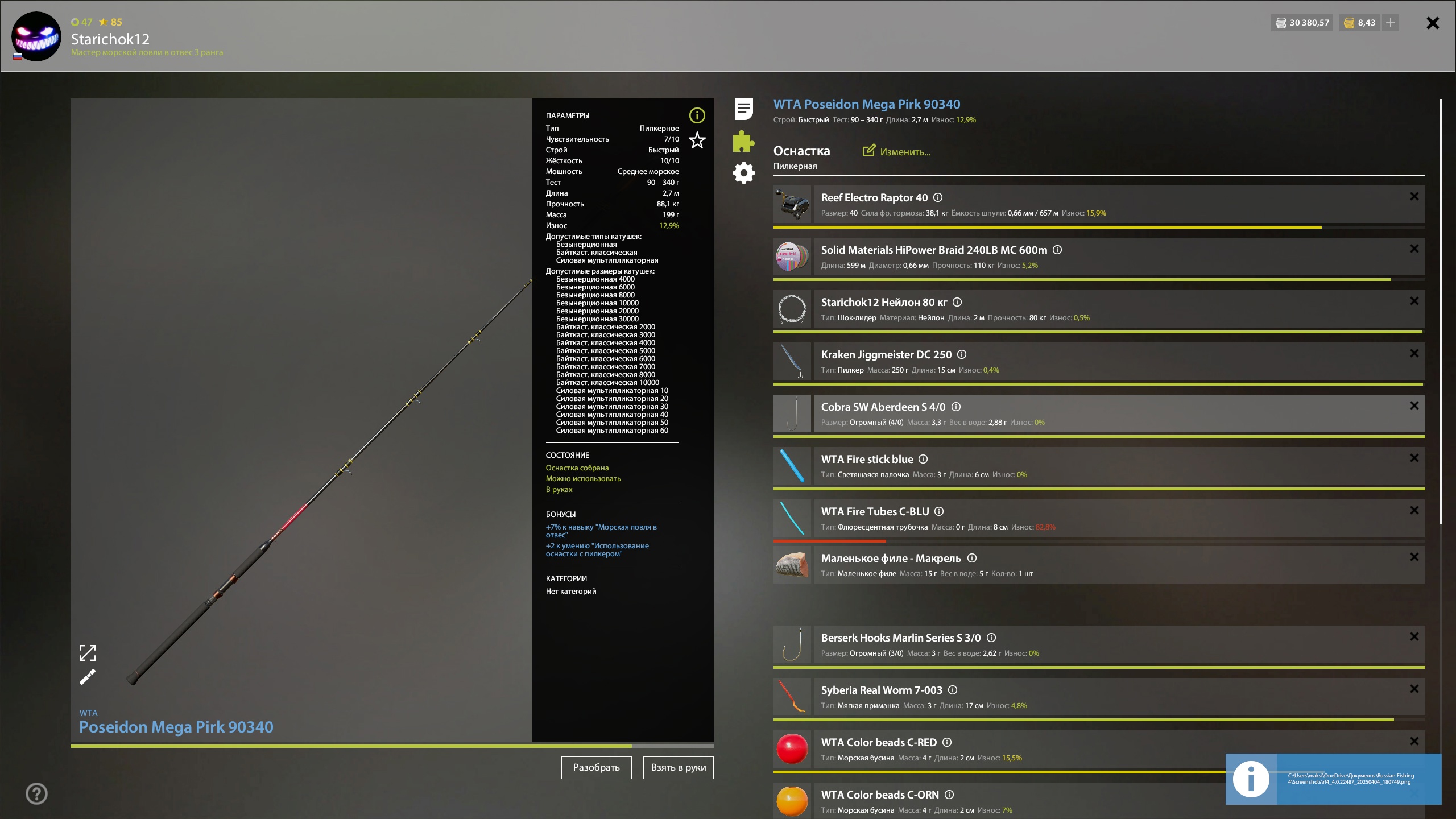This screenshot has width=1456, height=819.
Task: Show info for Solid Materials HiPower Braid
Action: pyautogui.click(x=1057, y=250)
